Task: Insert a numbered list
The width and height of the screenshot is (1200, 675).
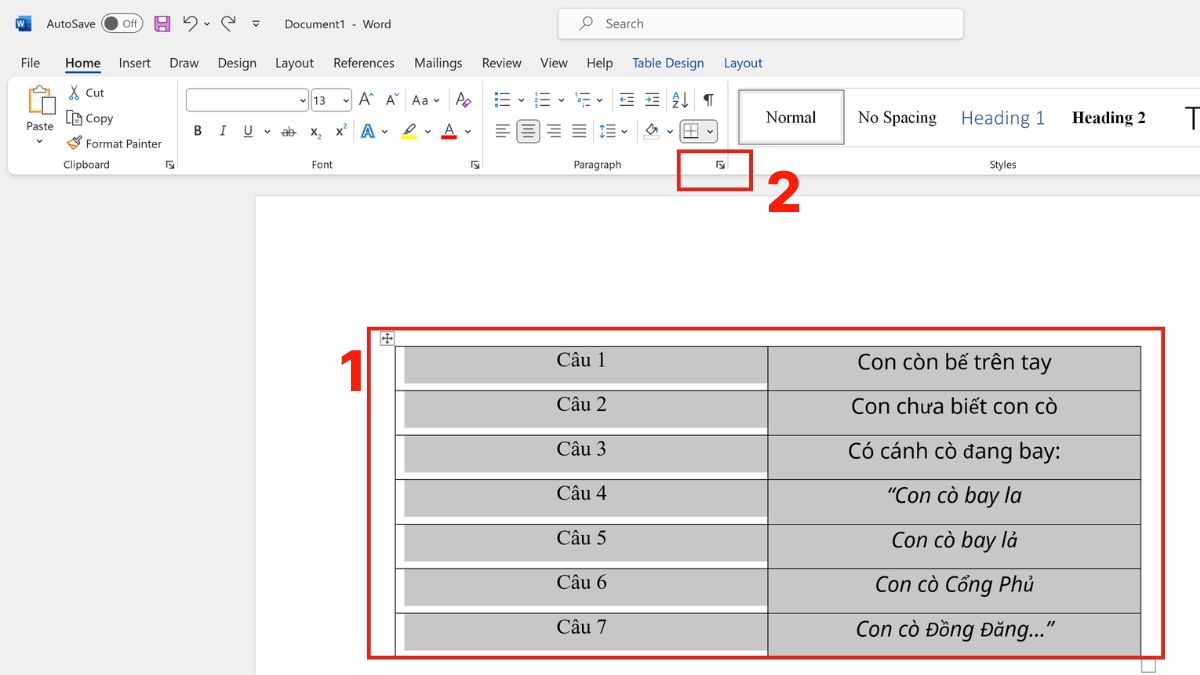Action: pos(543,100)
